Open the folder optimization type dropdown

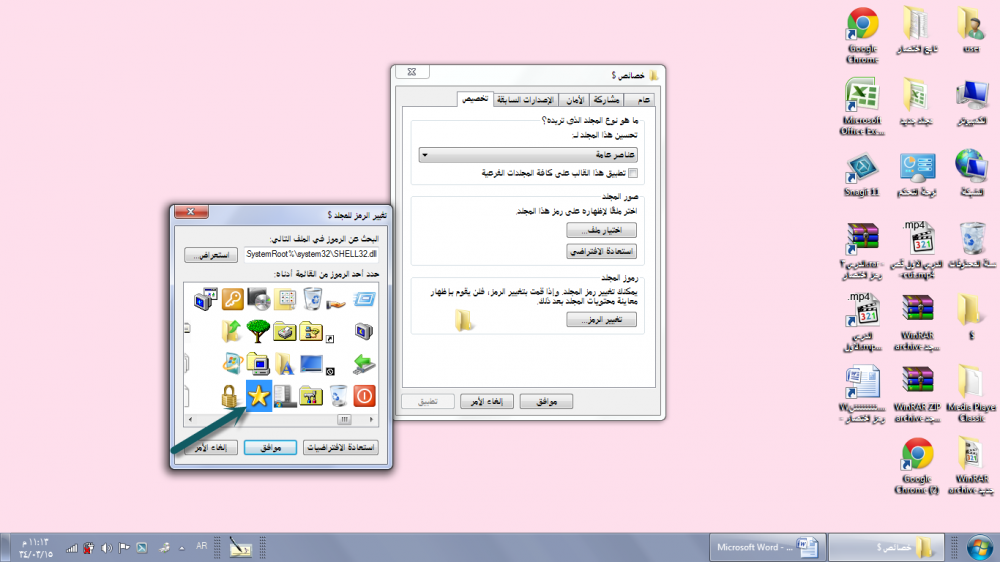point(529,155)
